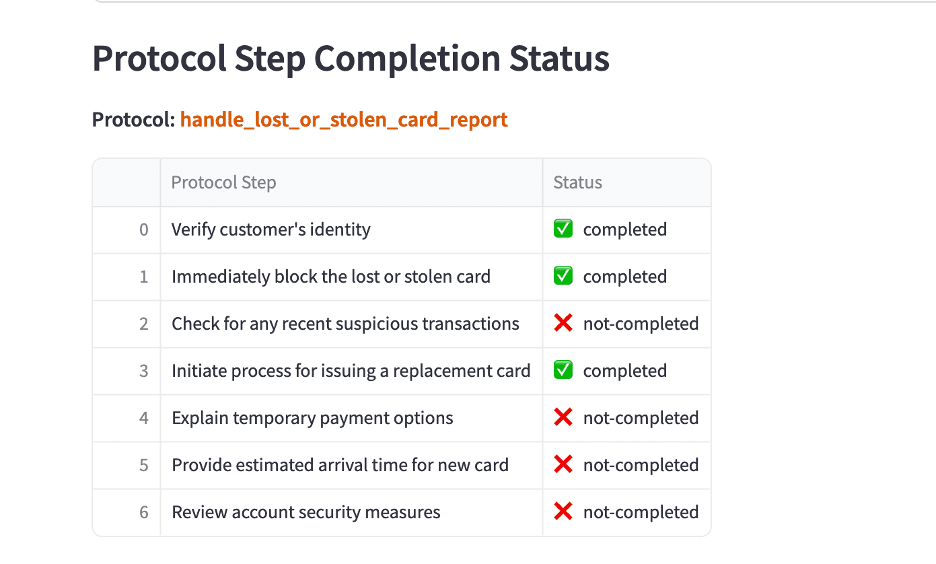Click red X for account security measures
The image size is (936, 564).
[563, 511]
